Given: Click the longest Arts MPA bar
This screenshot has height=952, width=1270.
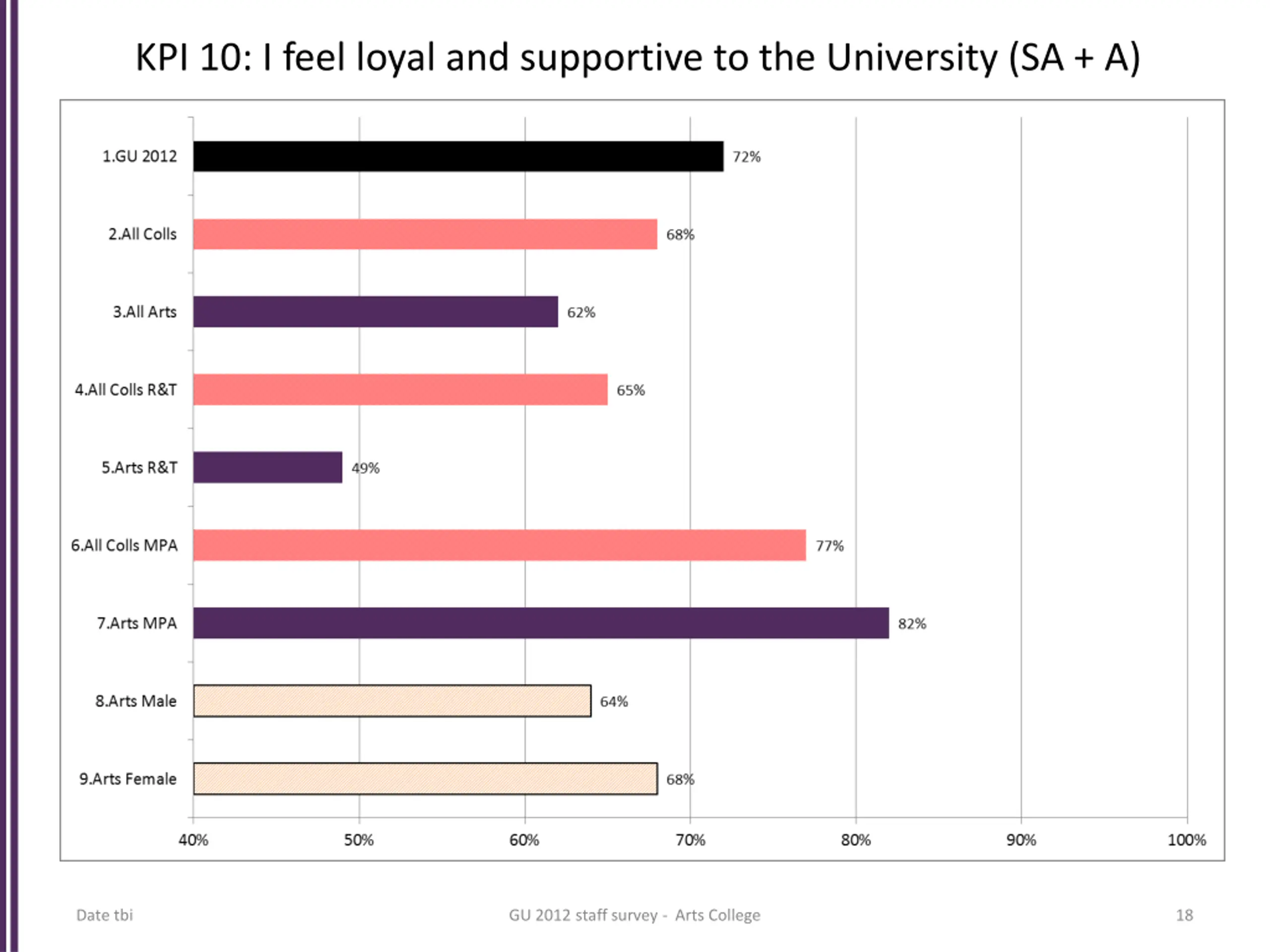Looking at the screenshot, I should pos(541,623).
